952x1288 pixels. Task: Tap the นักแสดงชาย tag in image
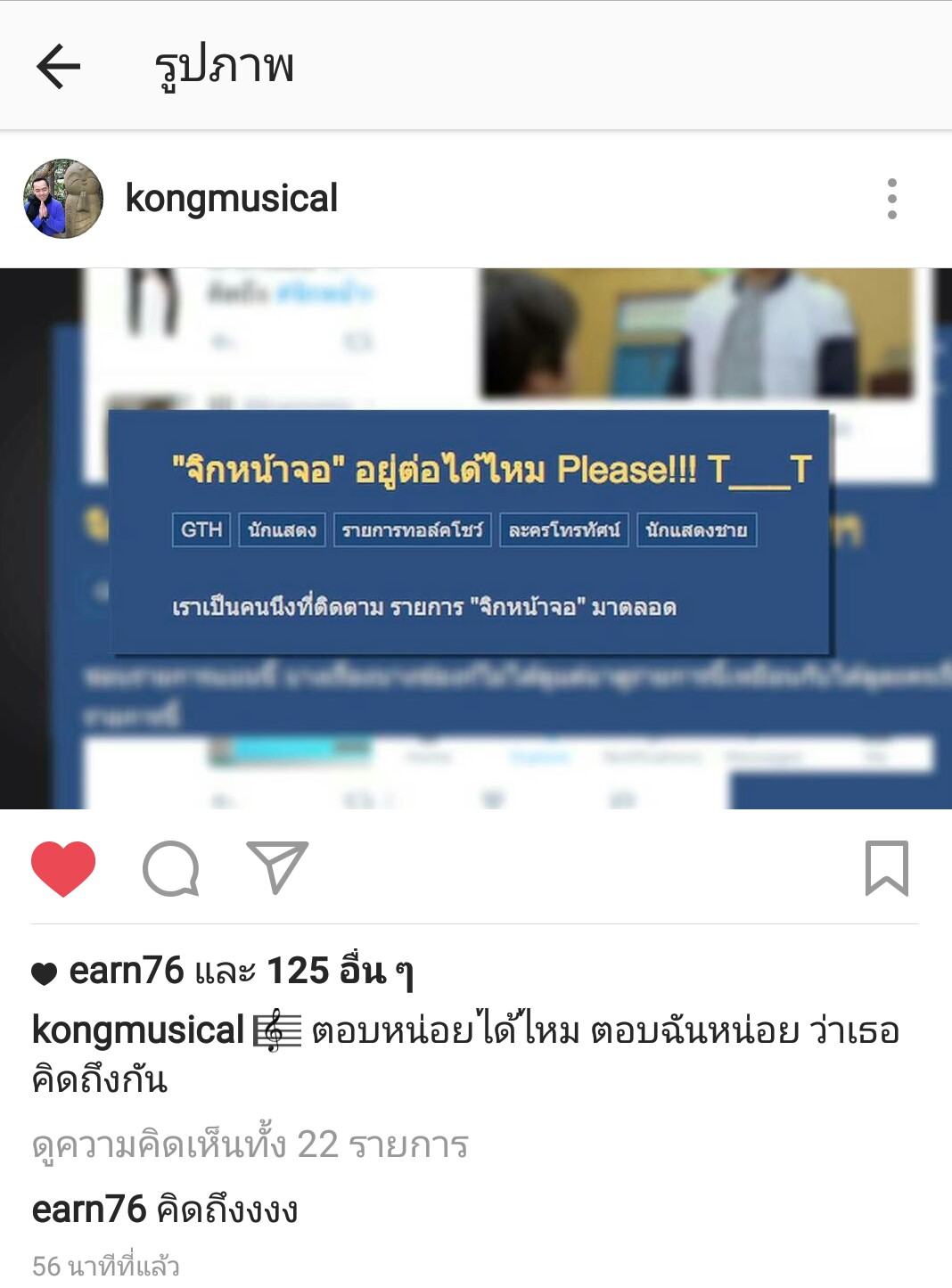pyautogui.click(x=697, y=529)
